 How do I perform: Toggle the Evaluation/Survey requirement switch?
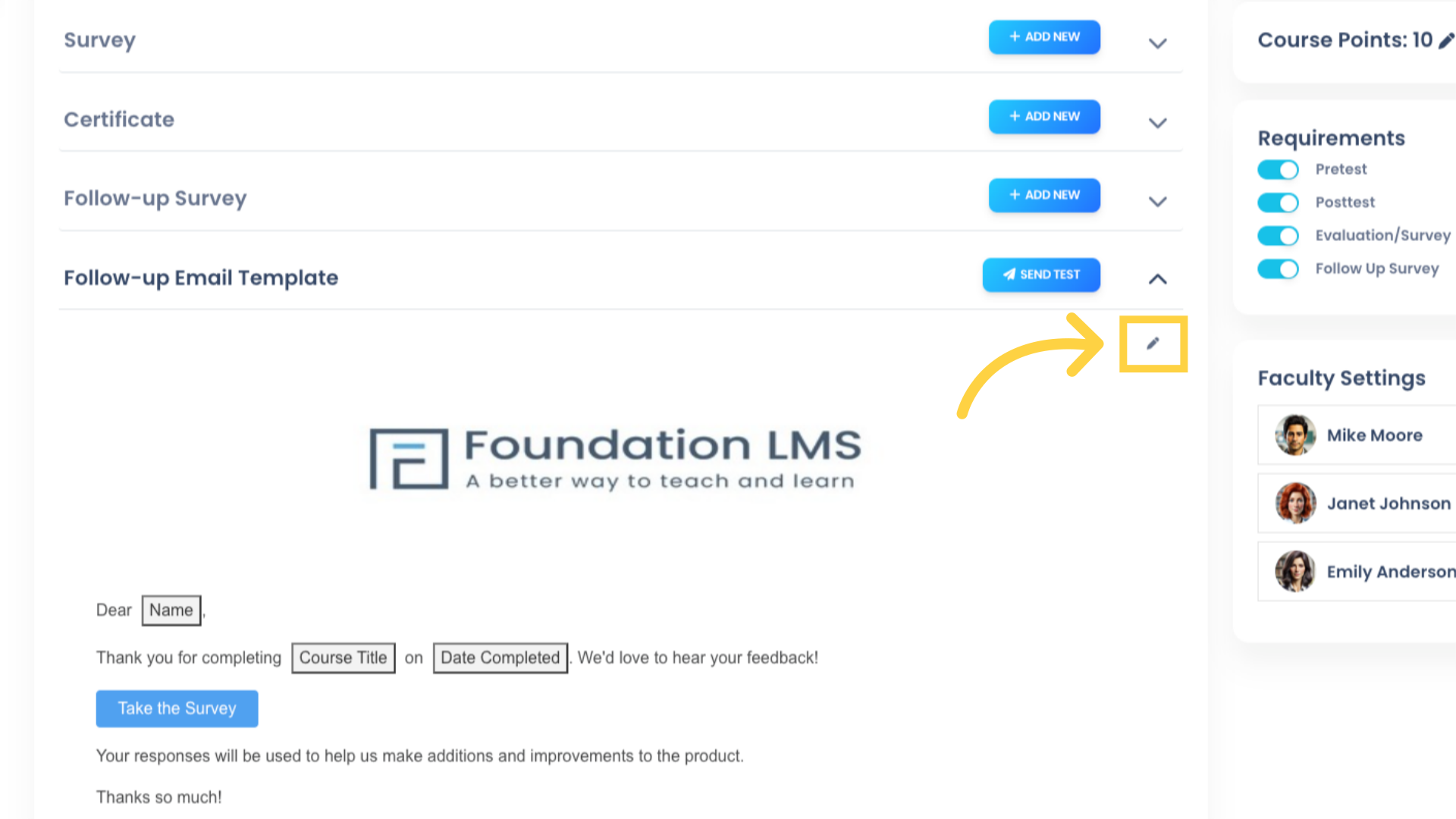(1278, 235)
